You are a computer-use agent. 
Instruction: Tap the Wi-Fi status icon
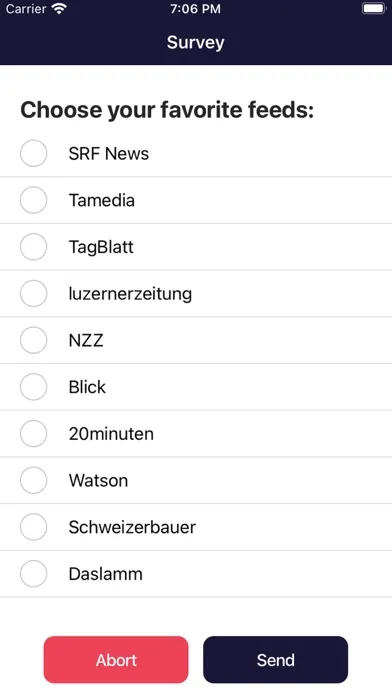pyautogui.click(x=59, y=8)
